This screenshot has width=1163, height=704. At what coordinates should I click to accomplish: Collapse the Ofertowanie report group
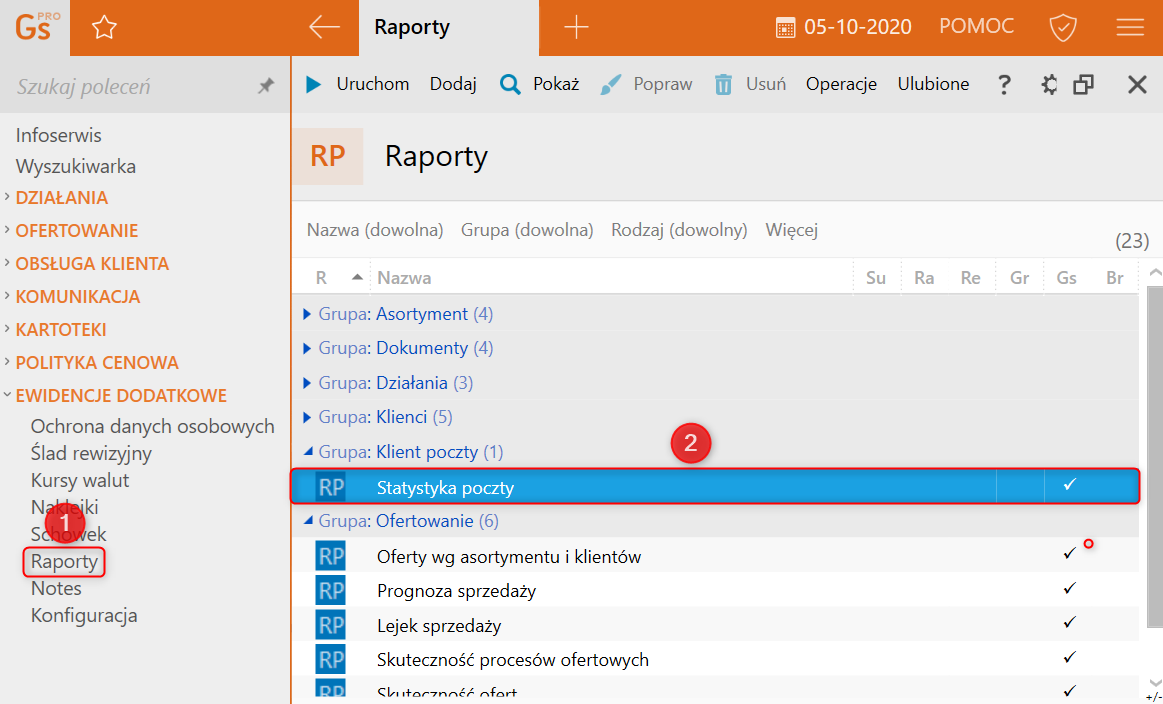click(308, 520)
